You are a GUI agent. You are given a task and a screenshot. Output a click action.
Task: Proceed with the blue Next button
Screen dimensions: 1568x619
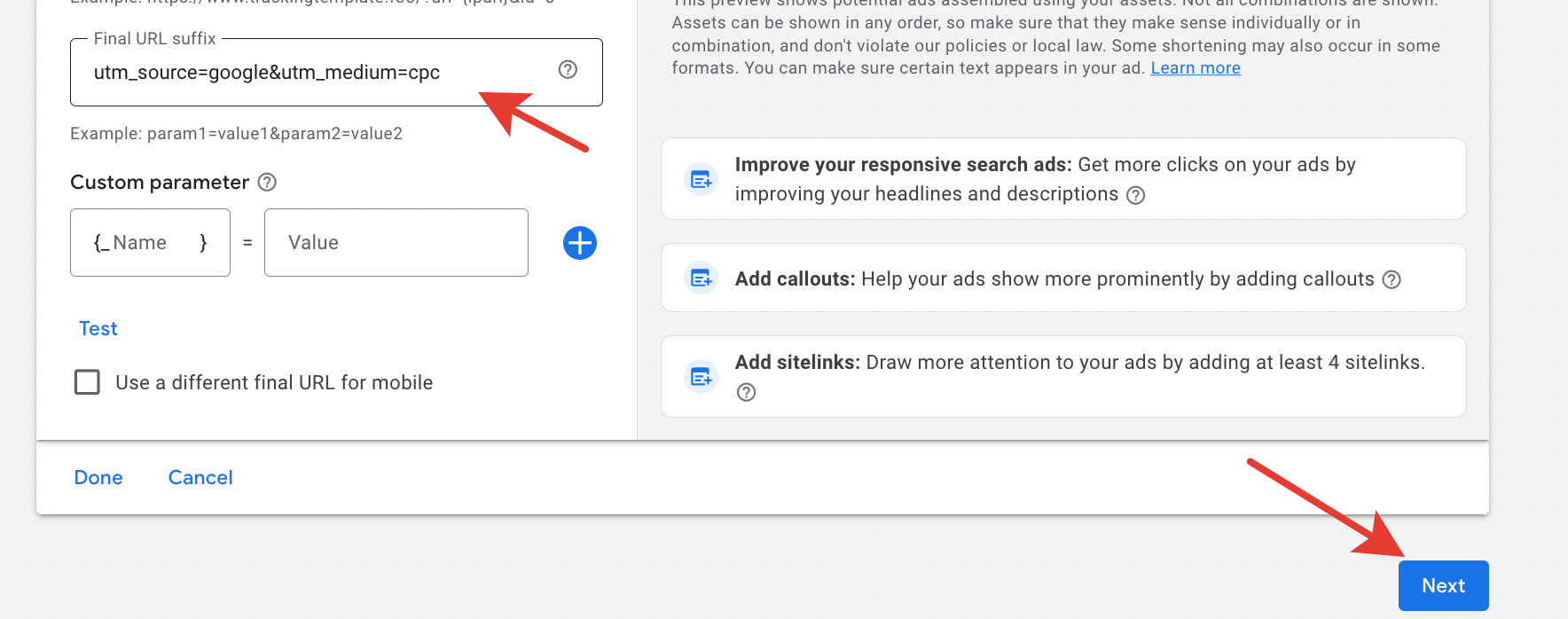[1443, 585]
